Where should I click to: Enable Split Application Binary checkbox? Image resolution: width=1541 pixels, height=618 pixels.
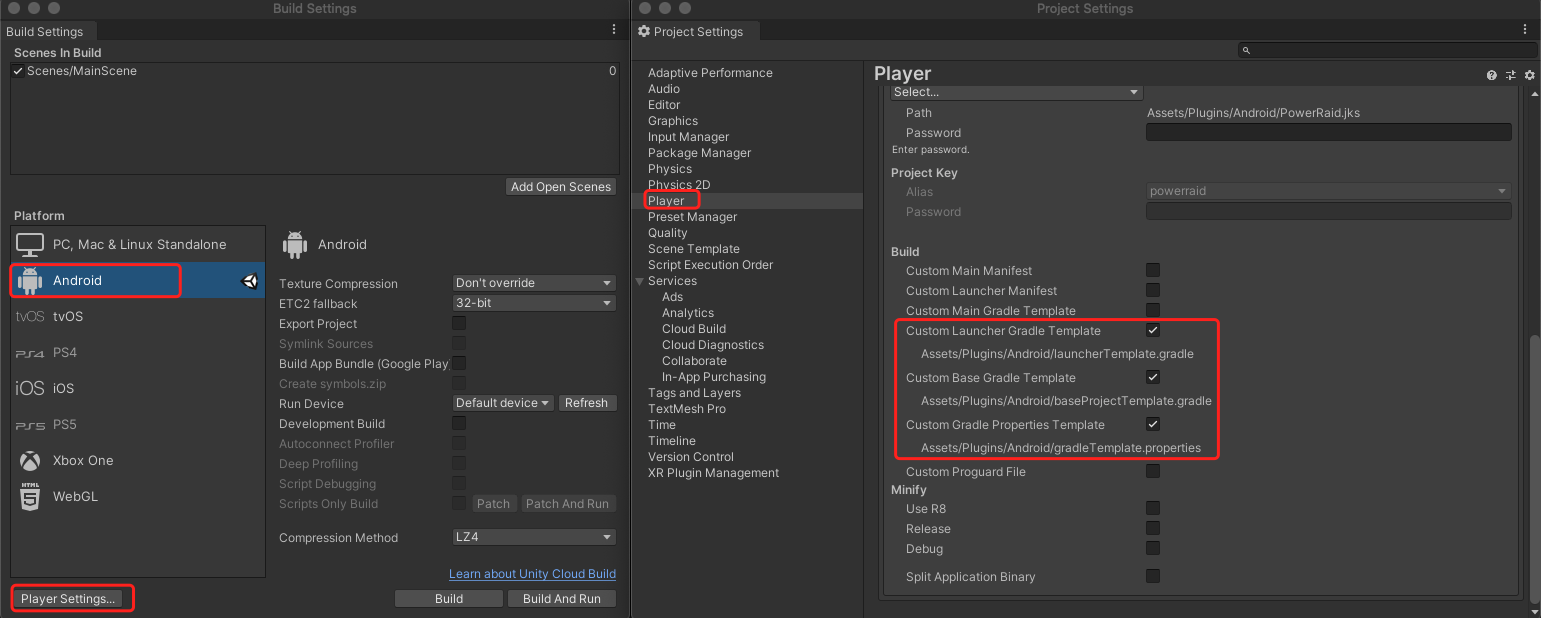[1153, 576]
